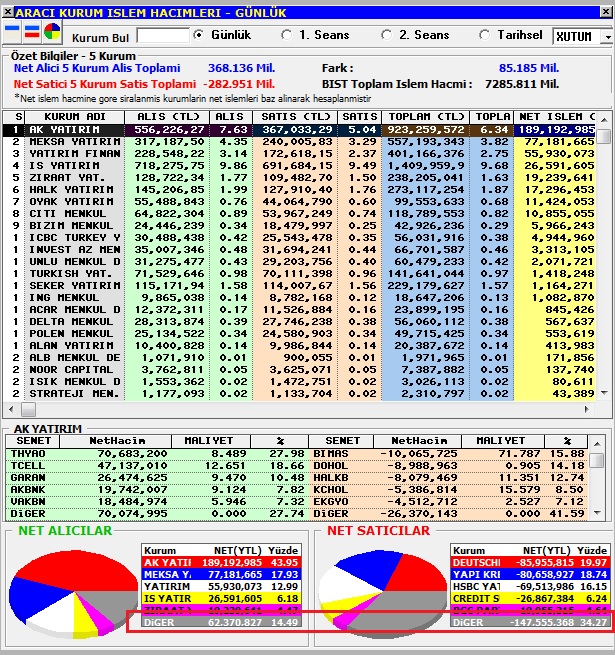Select the OYAK YATIRIM row
The height and width of the screenshot is (655, 615).
tap(300, 202)
